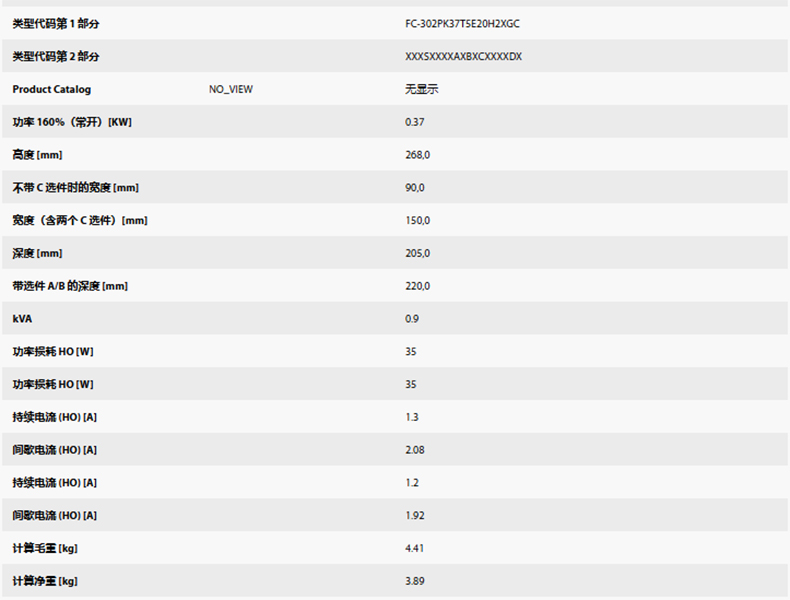Click the XXXSXXXXAXBXCXXXXDX code value
This screenshot has width=790, height=600.
[463, 56]
